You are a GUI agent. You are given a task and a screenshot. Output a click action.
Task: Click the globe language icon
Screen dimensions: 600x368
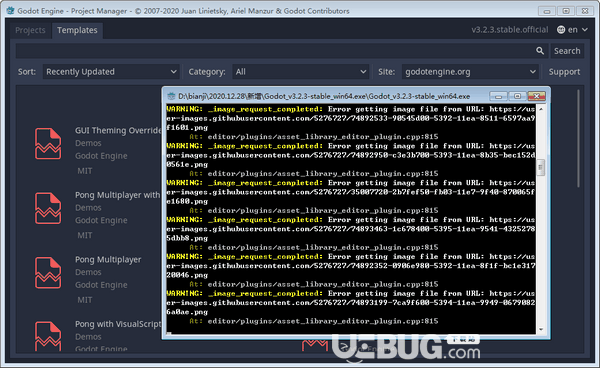pyautogui.click(x=561, y=29)
